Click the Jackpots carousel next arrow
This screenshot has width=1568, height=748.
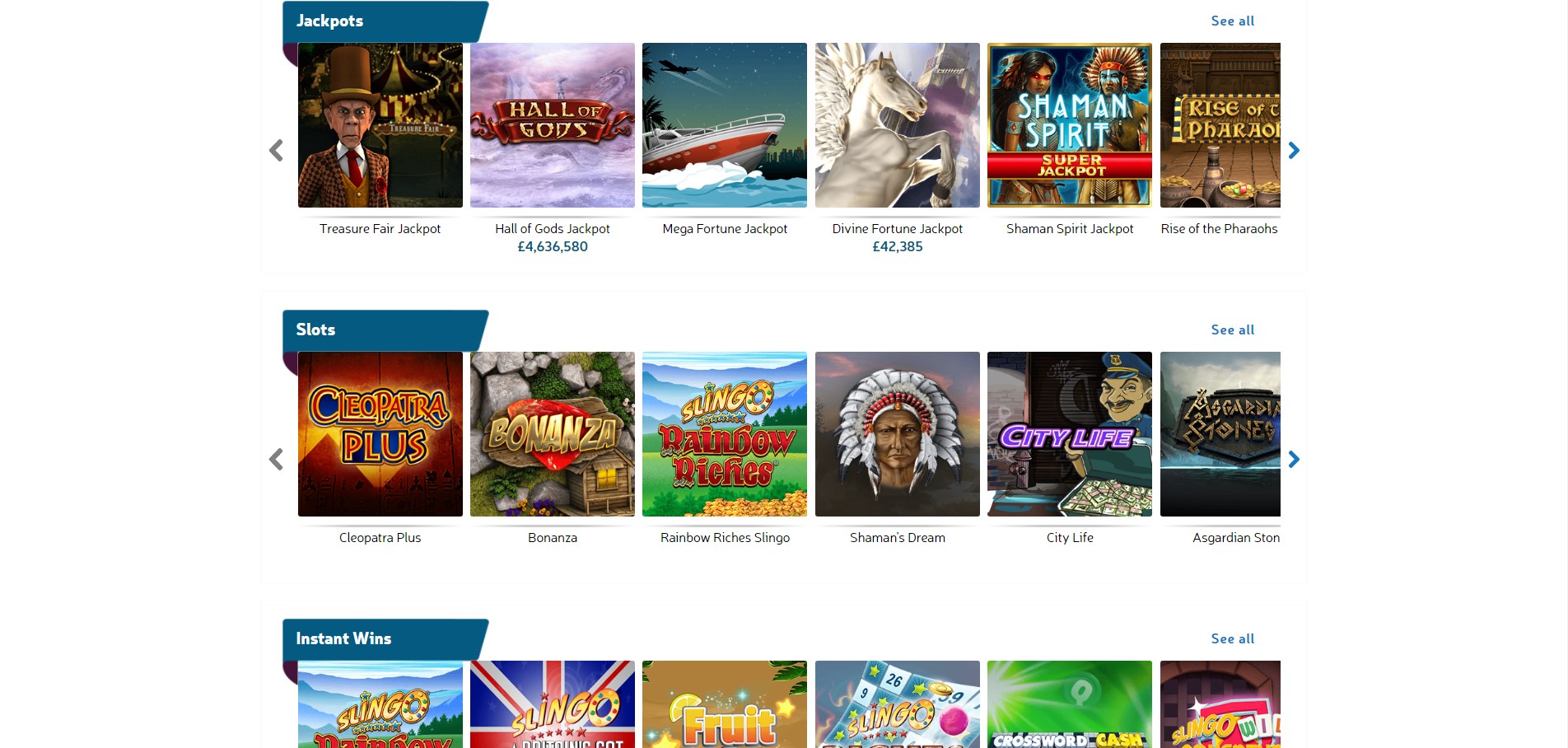tap(1294, 150)
